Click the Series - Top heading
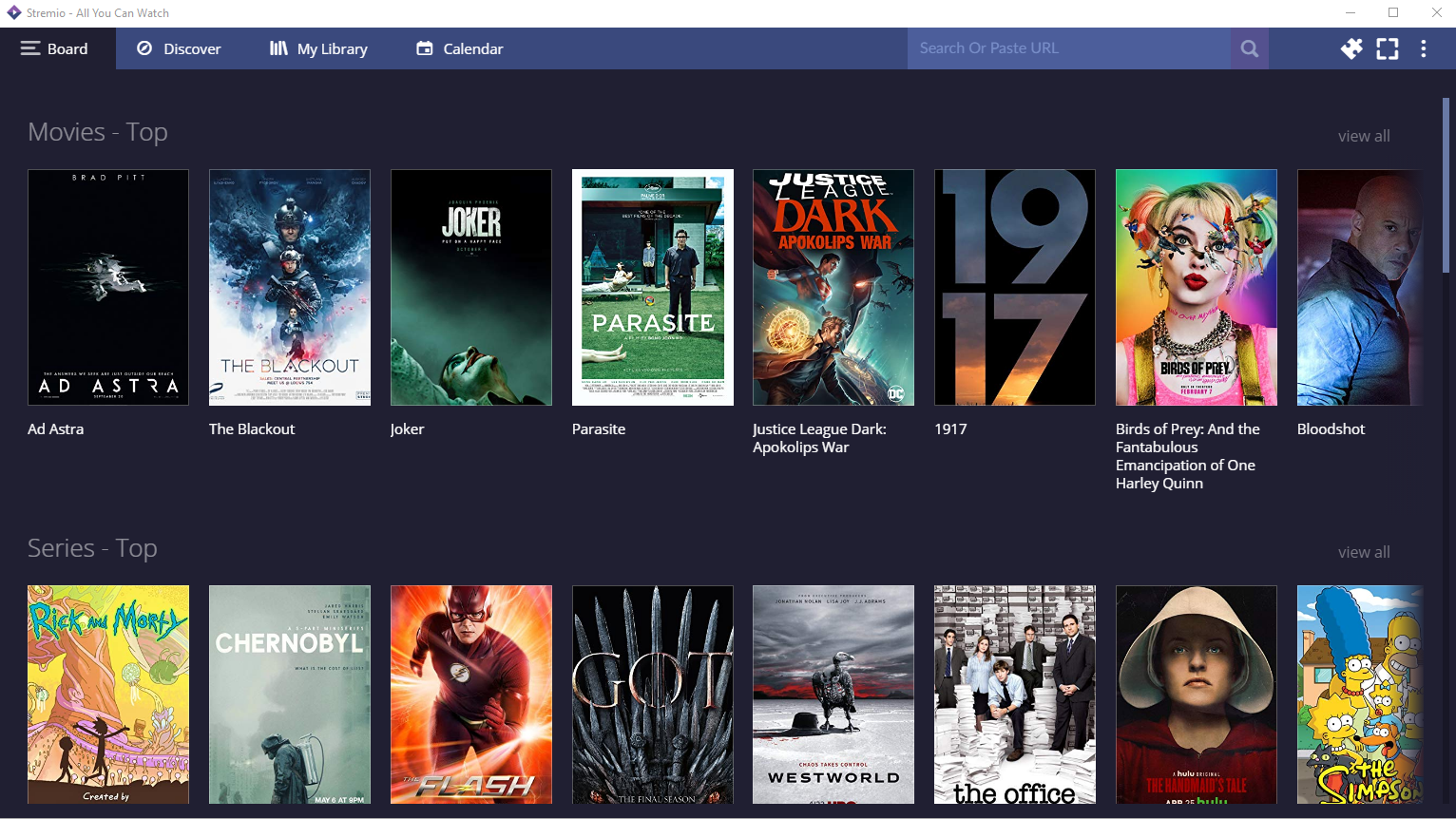 tap(92, 548)
